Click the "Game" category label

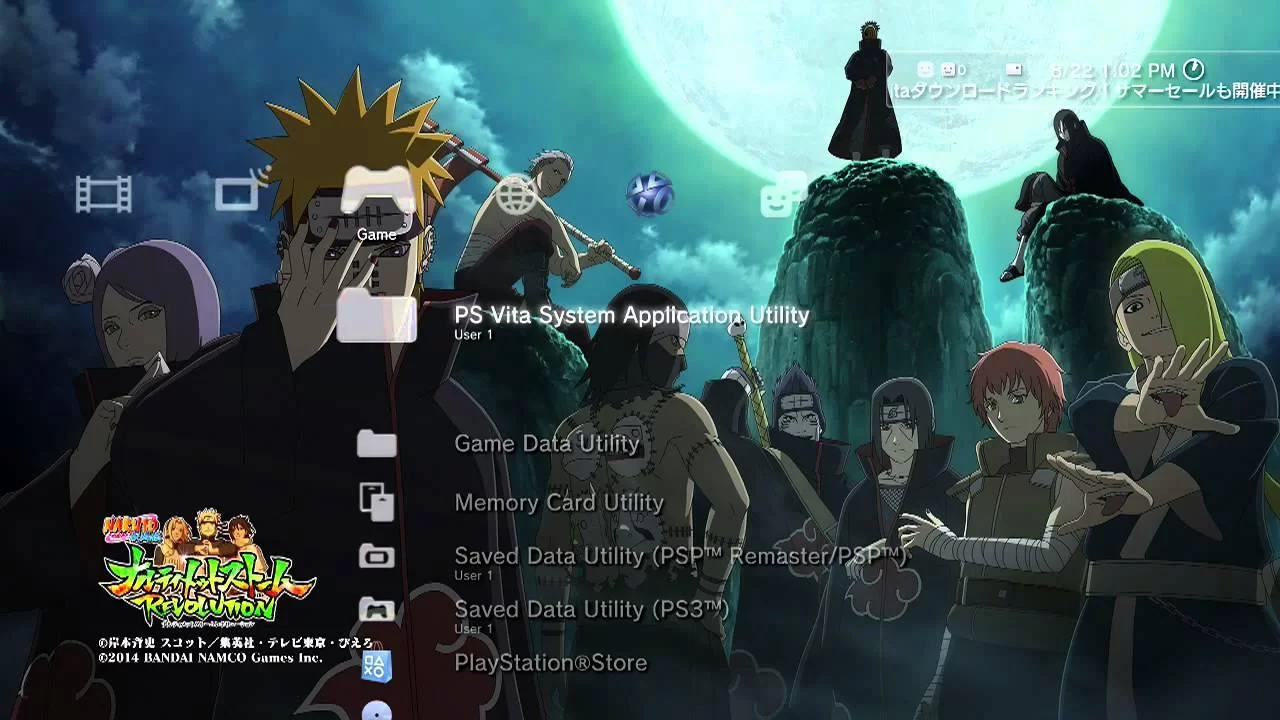pyautogui.click(x=377, y=234)
